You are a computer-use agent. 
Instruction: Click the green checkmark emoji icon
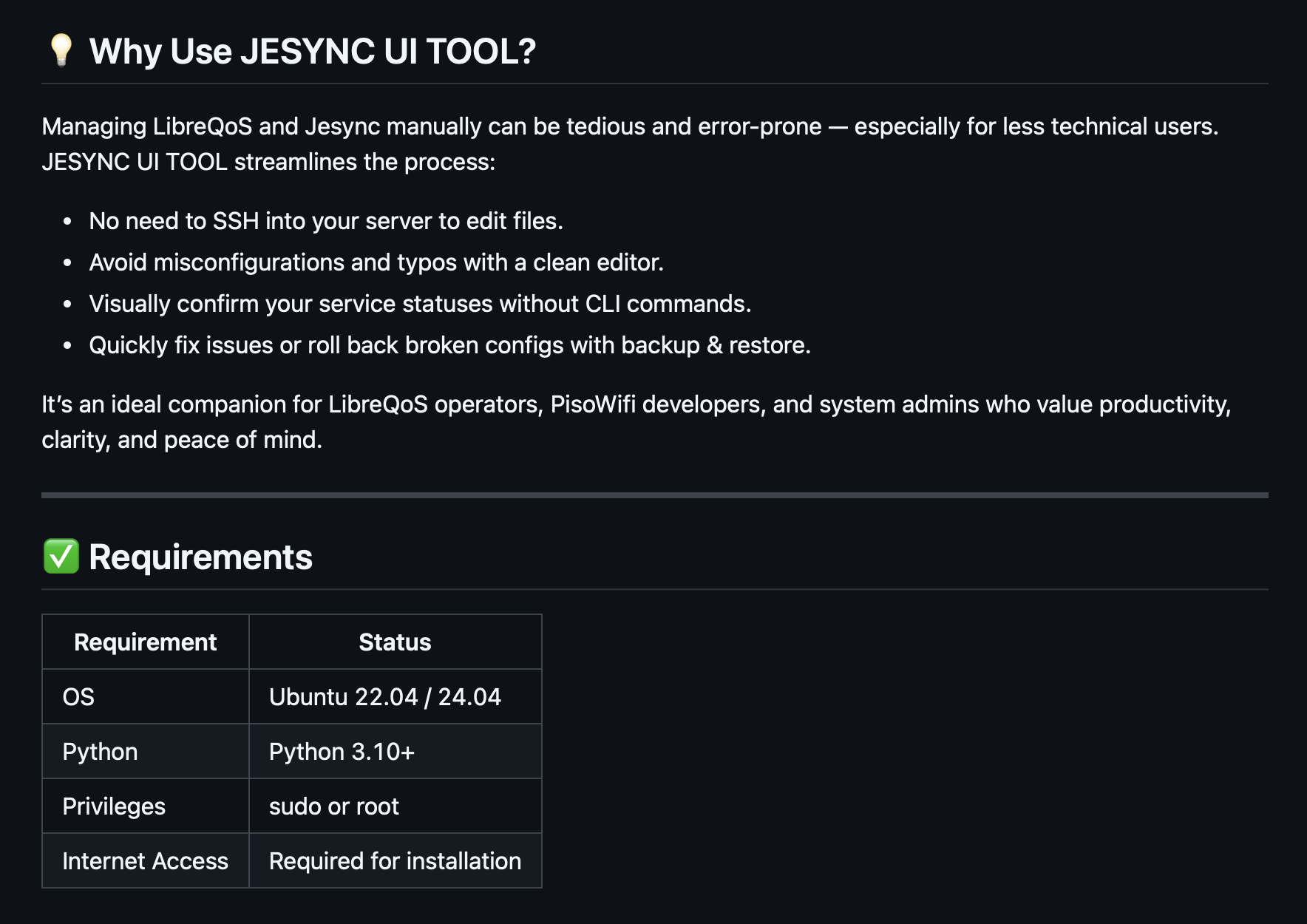coord(61,557)
